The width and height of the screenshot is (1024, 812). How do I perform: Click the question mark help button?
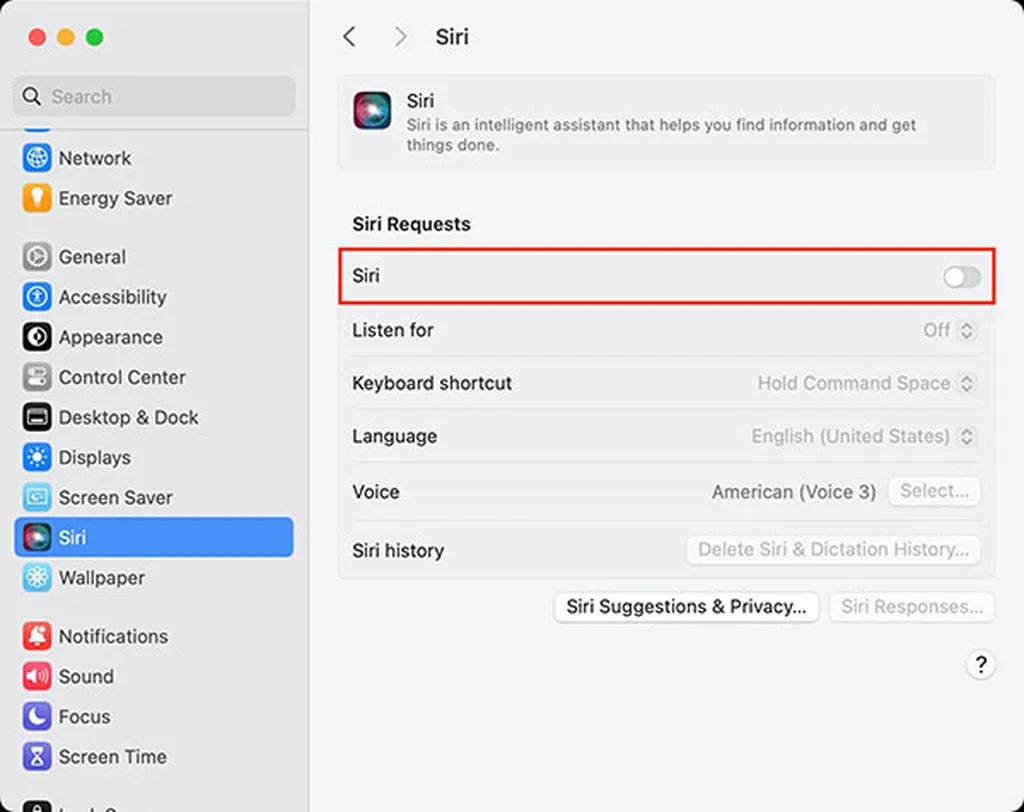point(981,665)
